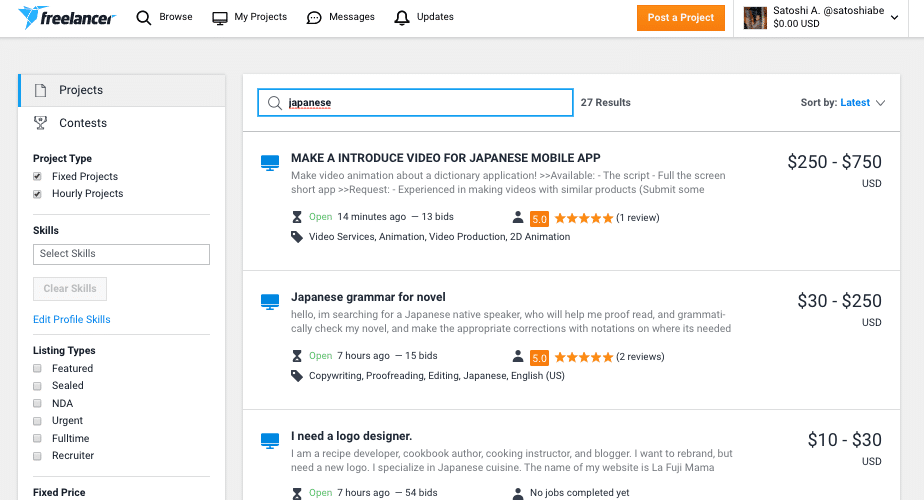Uncheck the Hourly Projects checkbox
Viewport: 924px width, 500px height.
click(37, 194)
